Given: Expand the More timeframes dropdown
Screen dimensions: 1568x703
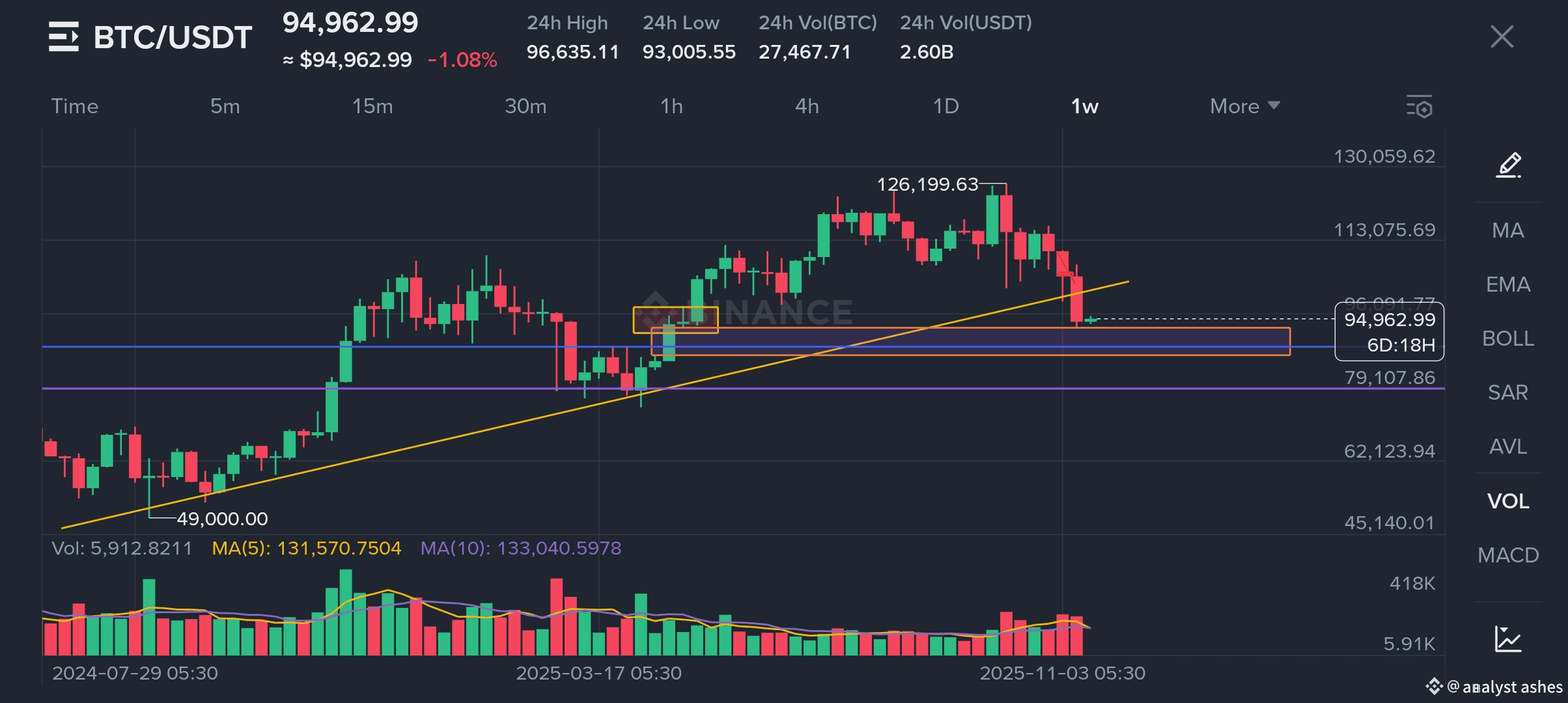Looking at the screenshot, I should (1244, 106).
